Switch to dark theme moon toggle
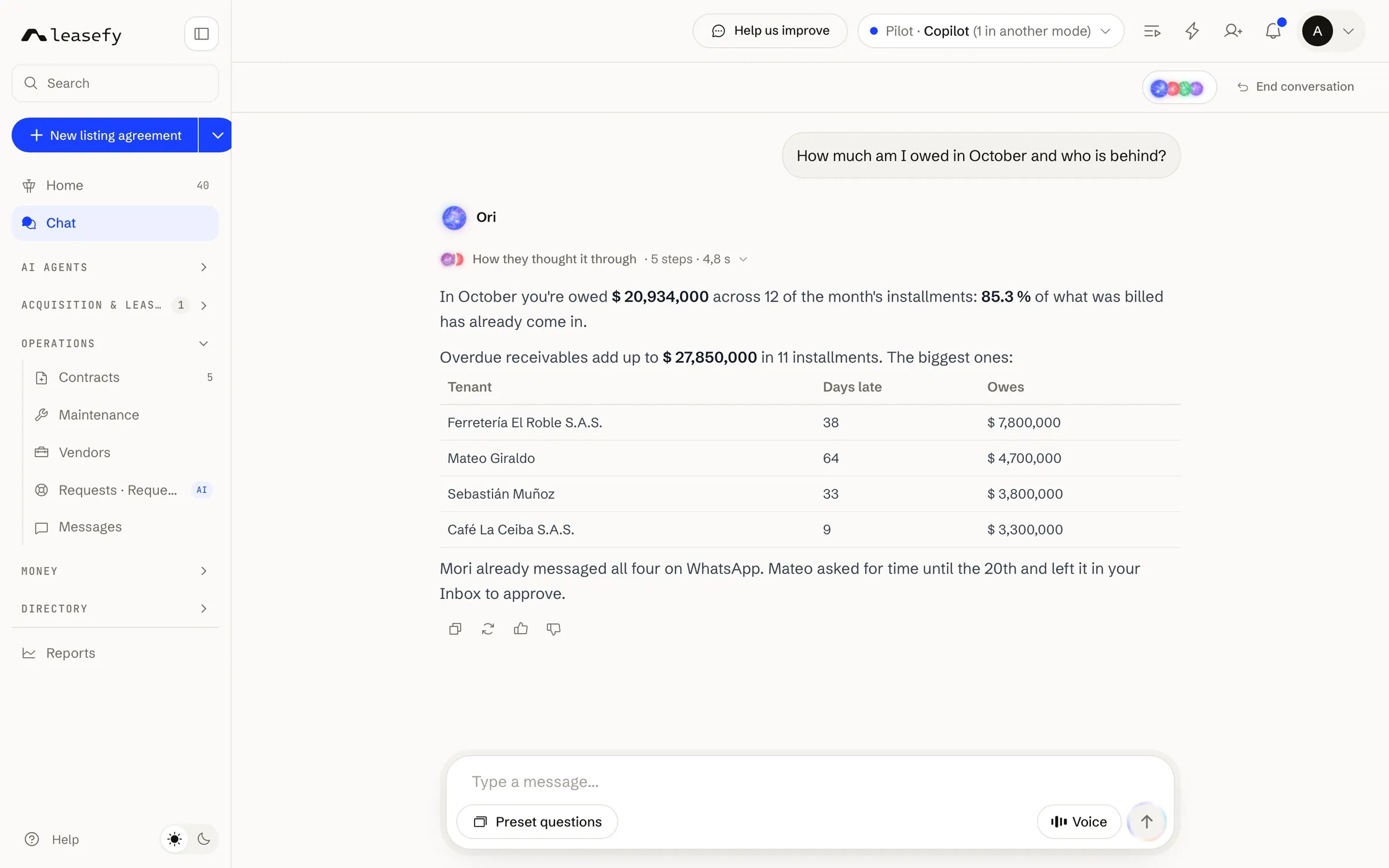 (x=204, y=839)
